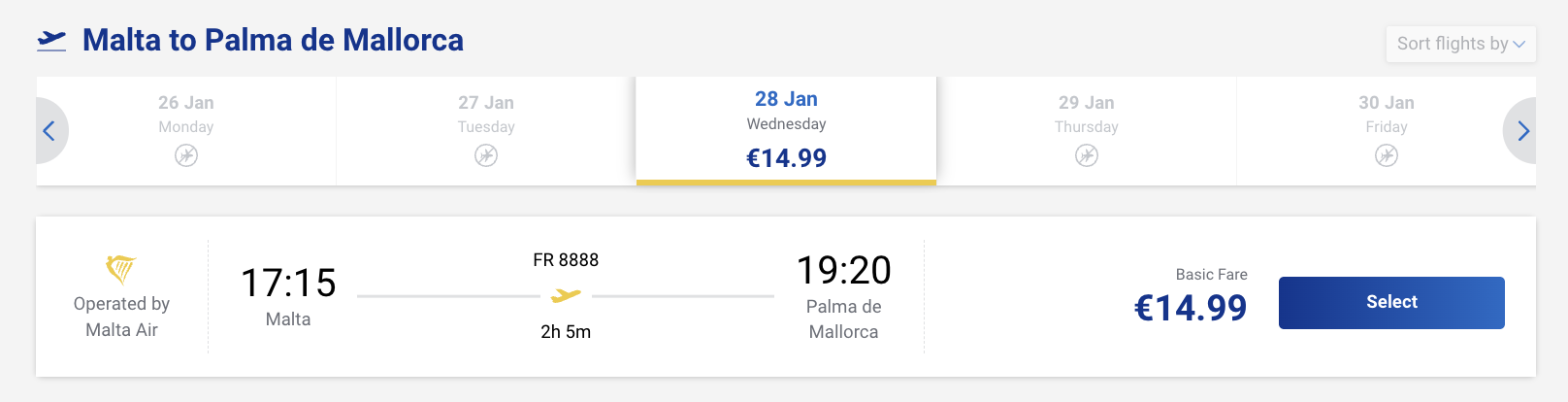Click the 2h 5m flight duration
Viewport: 1568px width, 402px height.
click(x=566, y=332)
